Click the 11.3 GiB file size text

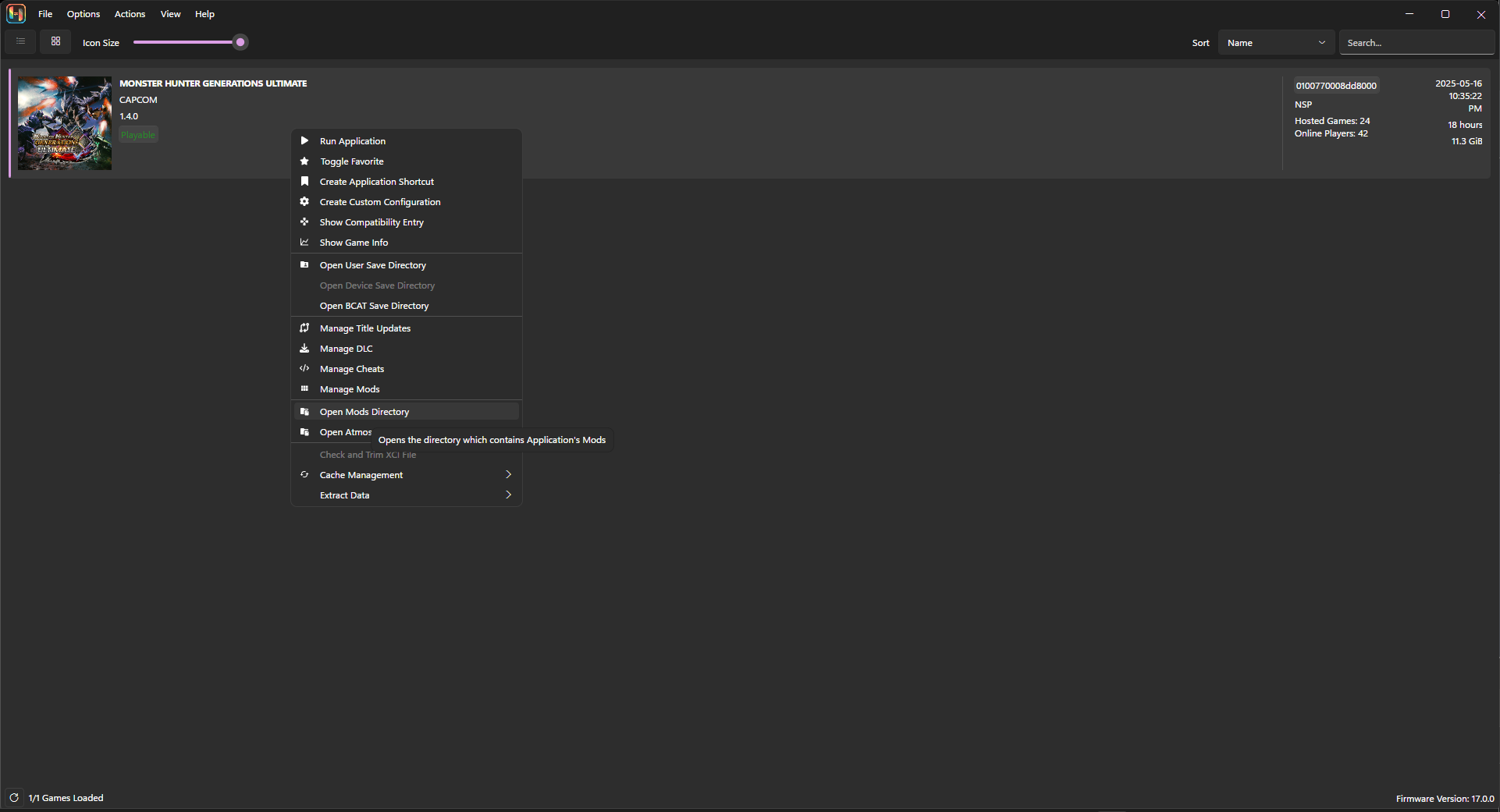[x=1466, y=141]
